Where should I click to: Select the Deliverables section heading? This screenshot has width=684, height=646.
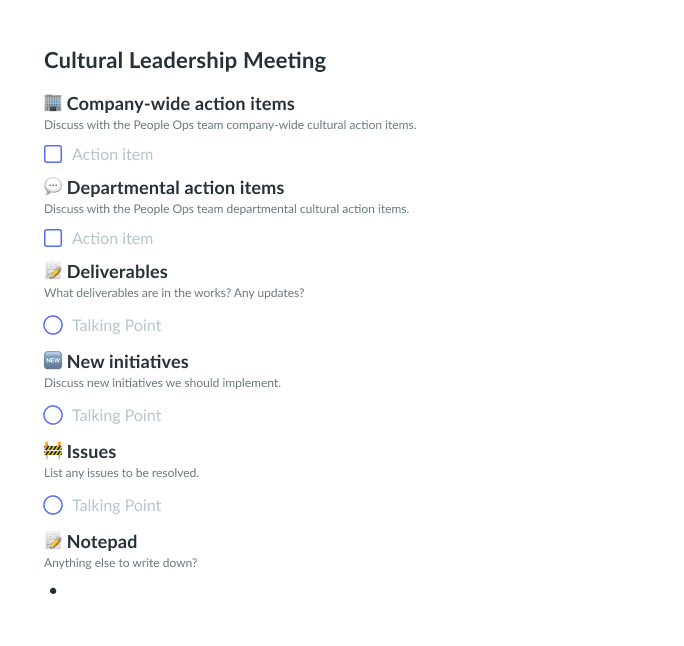point(117,272)
